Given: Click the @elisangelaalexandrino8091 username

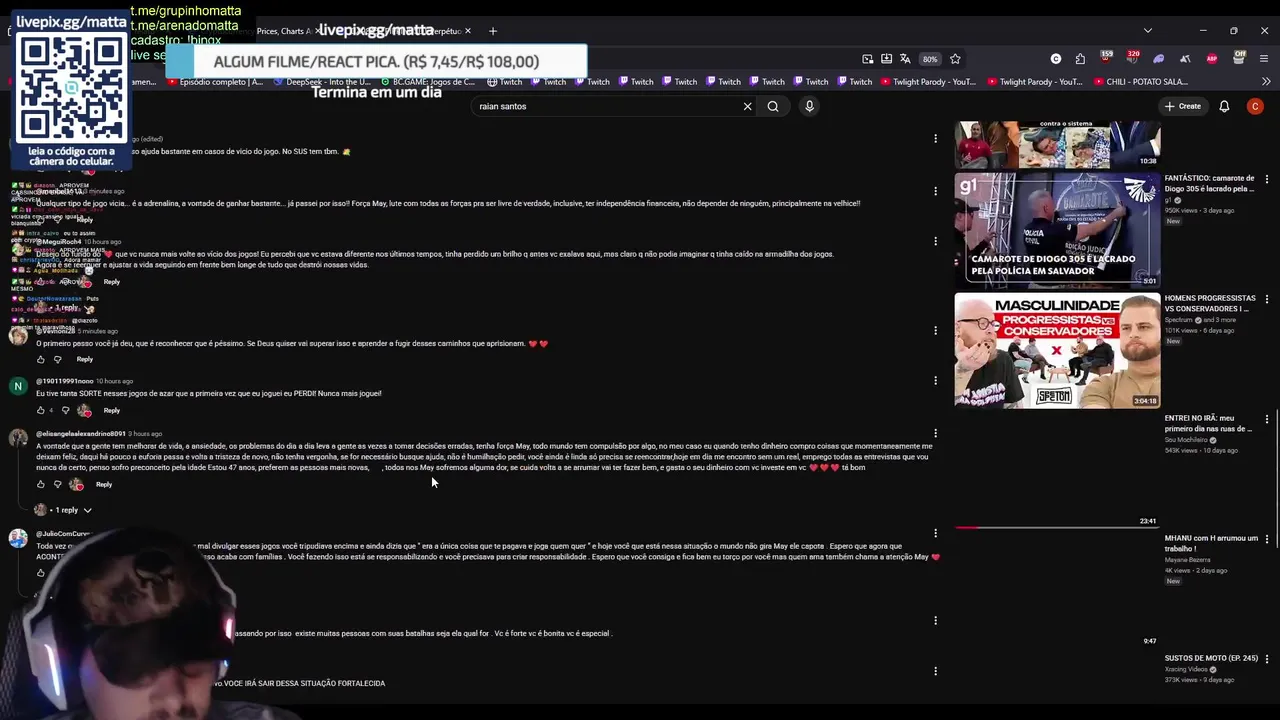Looking at the screenshot, I should click(81, 434).
